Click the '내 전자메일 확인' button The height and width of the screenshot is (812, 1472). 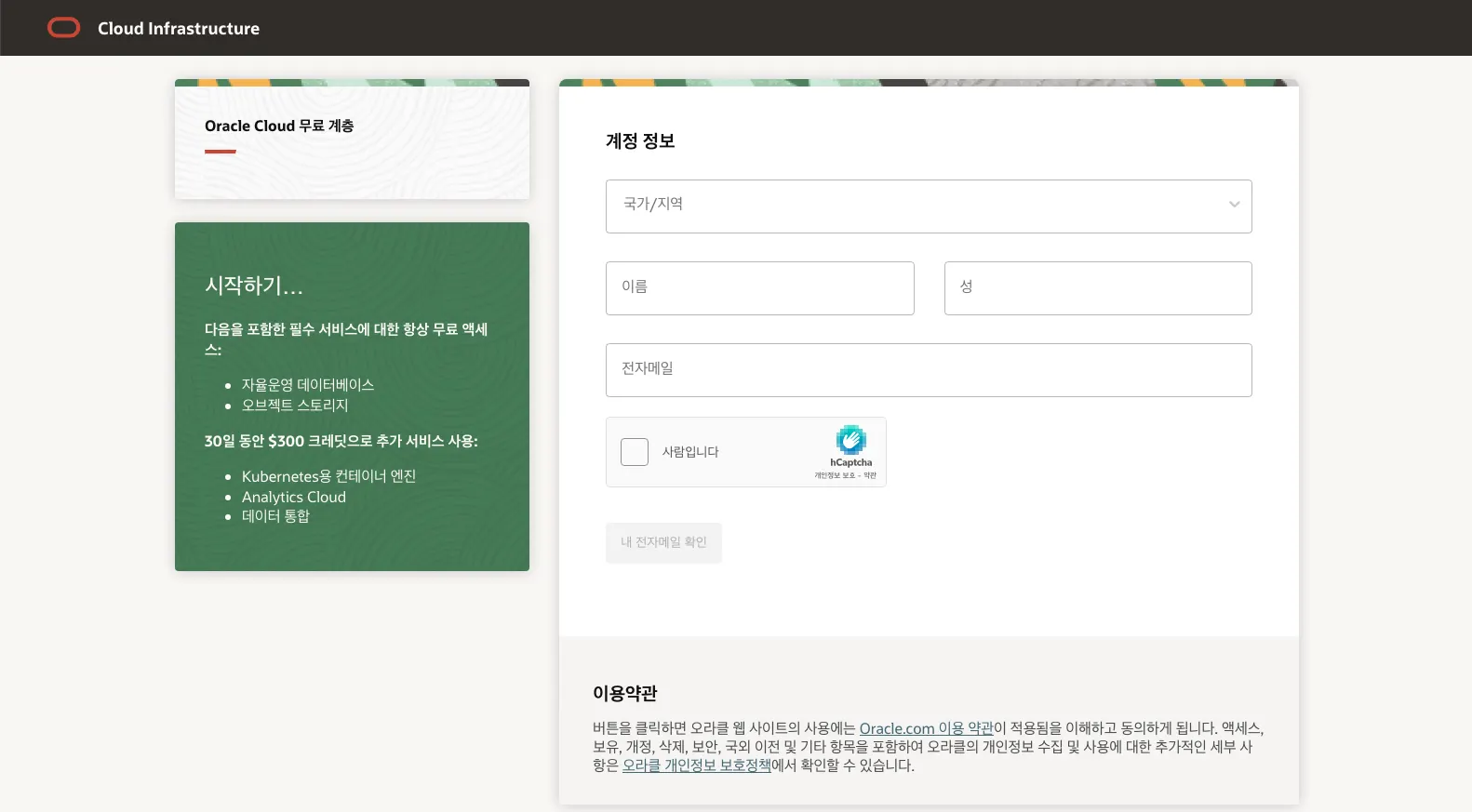coord(663,542)
